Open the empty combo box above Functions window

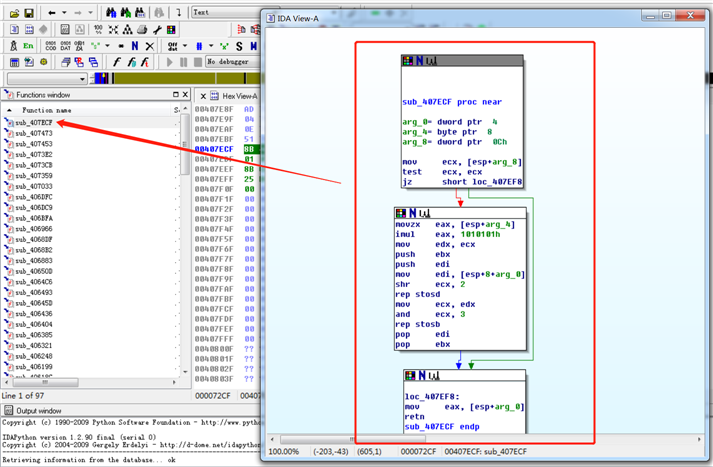47,79
